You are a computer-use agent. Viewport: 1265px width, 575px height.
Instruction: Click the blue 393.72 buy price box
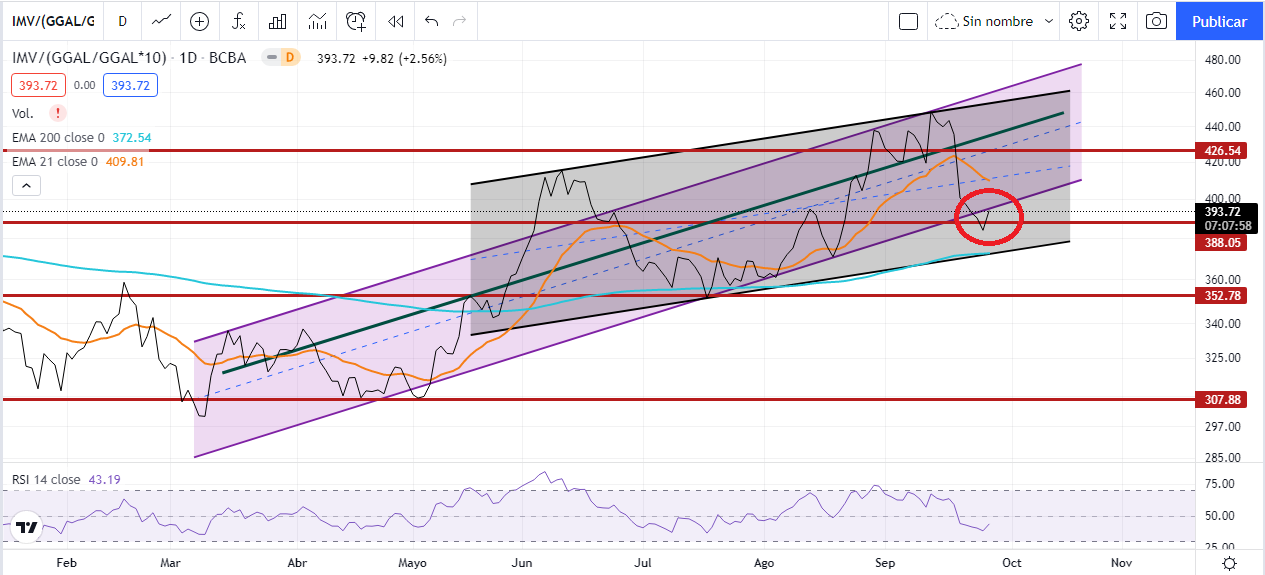[x=130, y=86]
